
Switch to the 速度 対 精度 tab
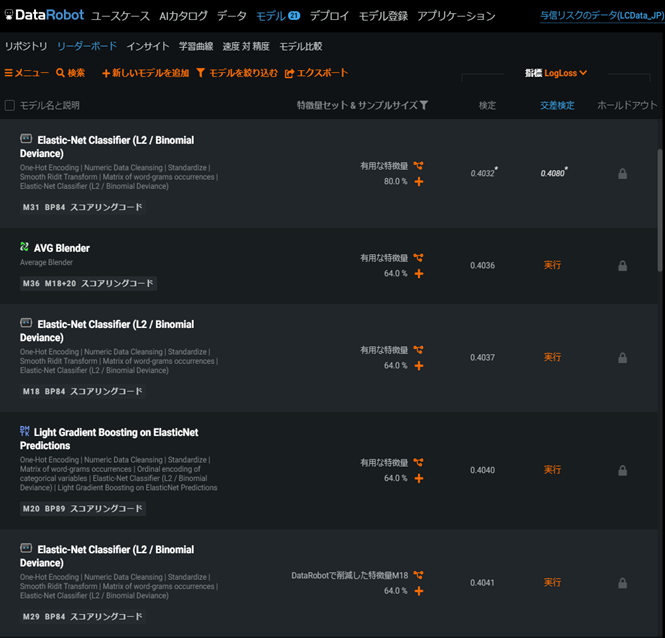point(246,46)
